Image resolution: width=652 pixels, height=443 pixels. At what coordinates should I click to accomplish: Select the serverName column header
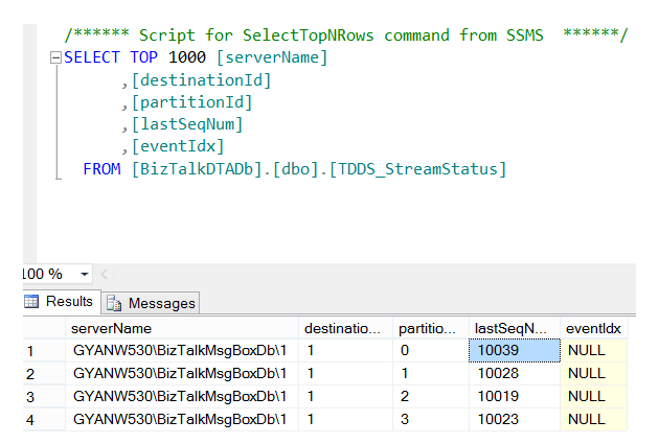click(x=182, y=328)
